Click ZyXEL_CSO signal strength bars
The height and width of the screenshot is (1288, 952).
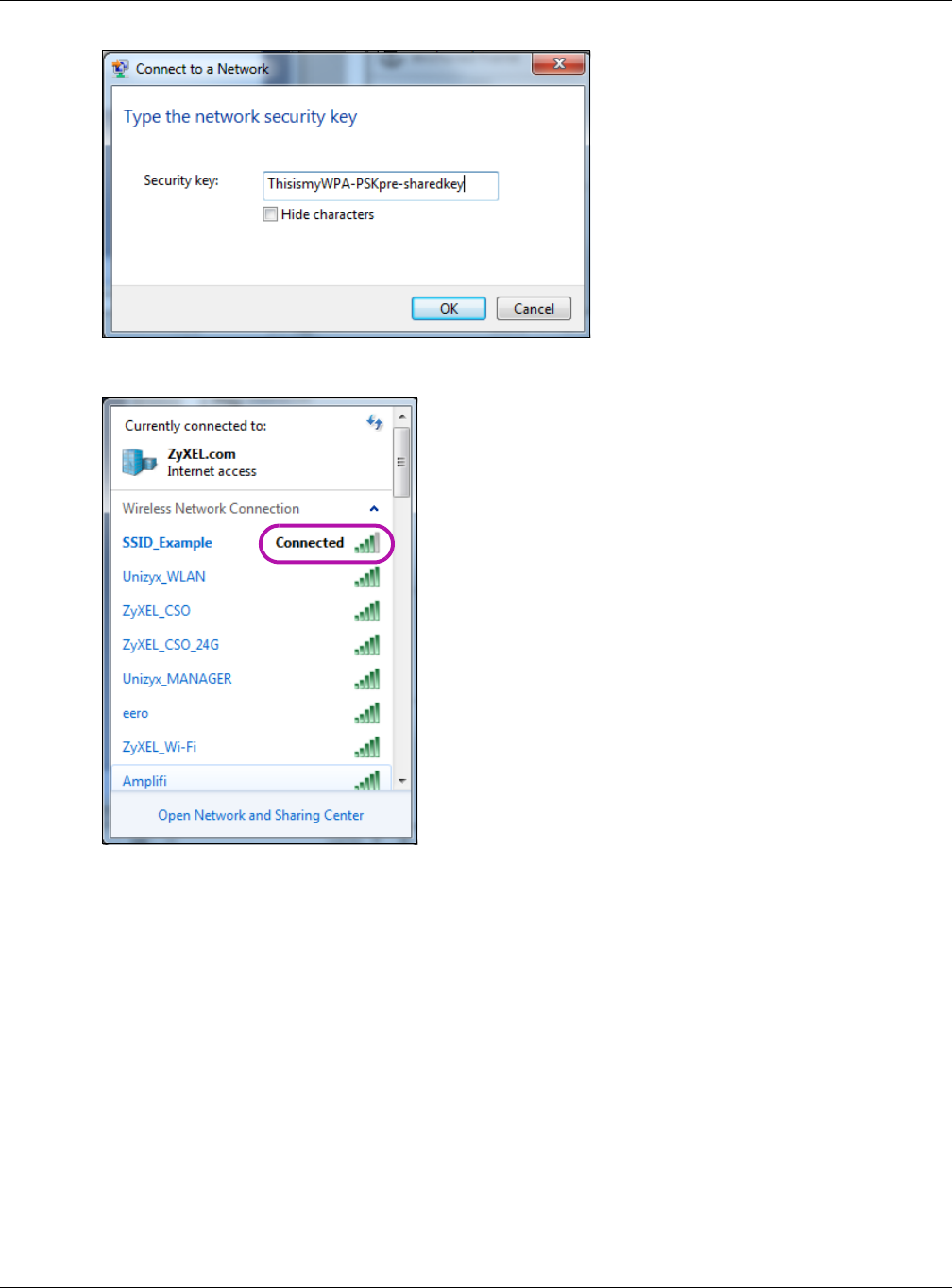(x=367, y=610)
